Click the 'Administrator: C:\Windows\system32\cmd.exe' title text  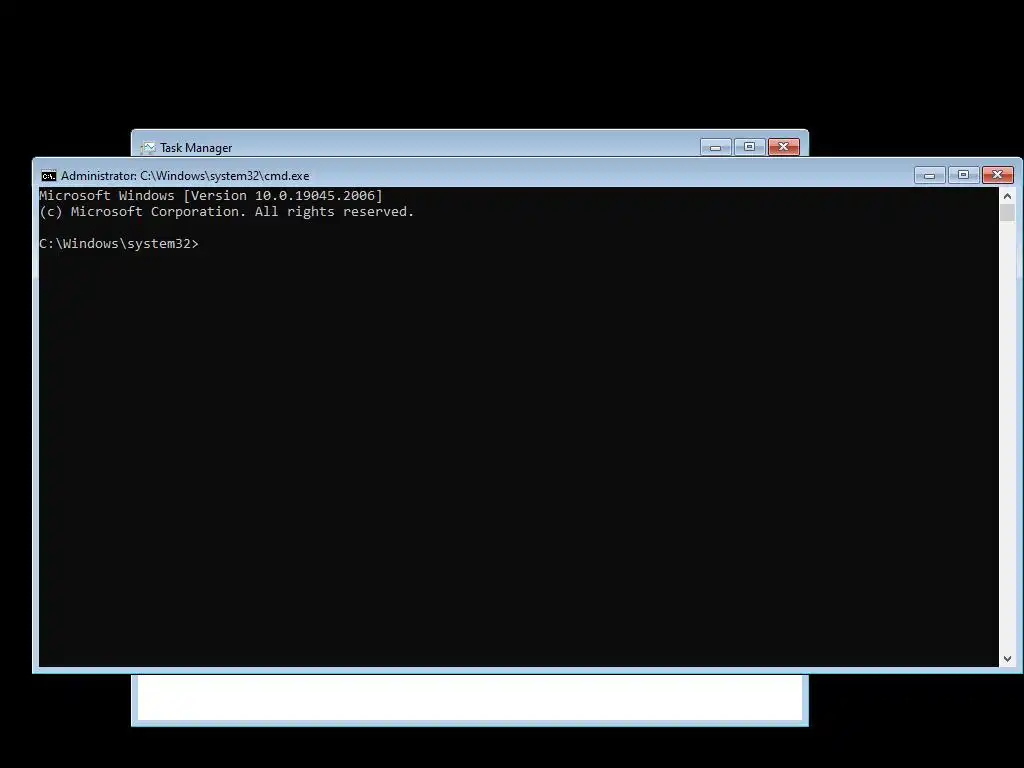point(185,176)
